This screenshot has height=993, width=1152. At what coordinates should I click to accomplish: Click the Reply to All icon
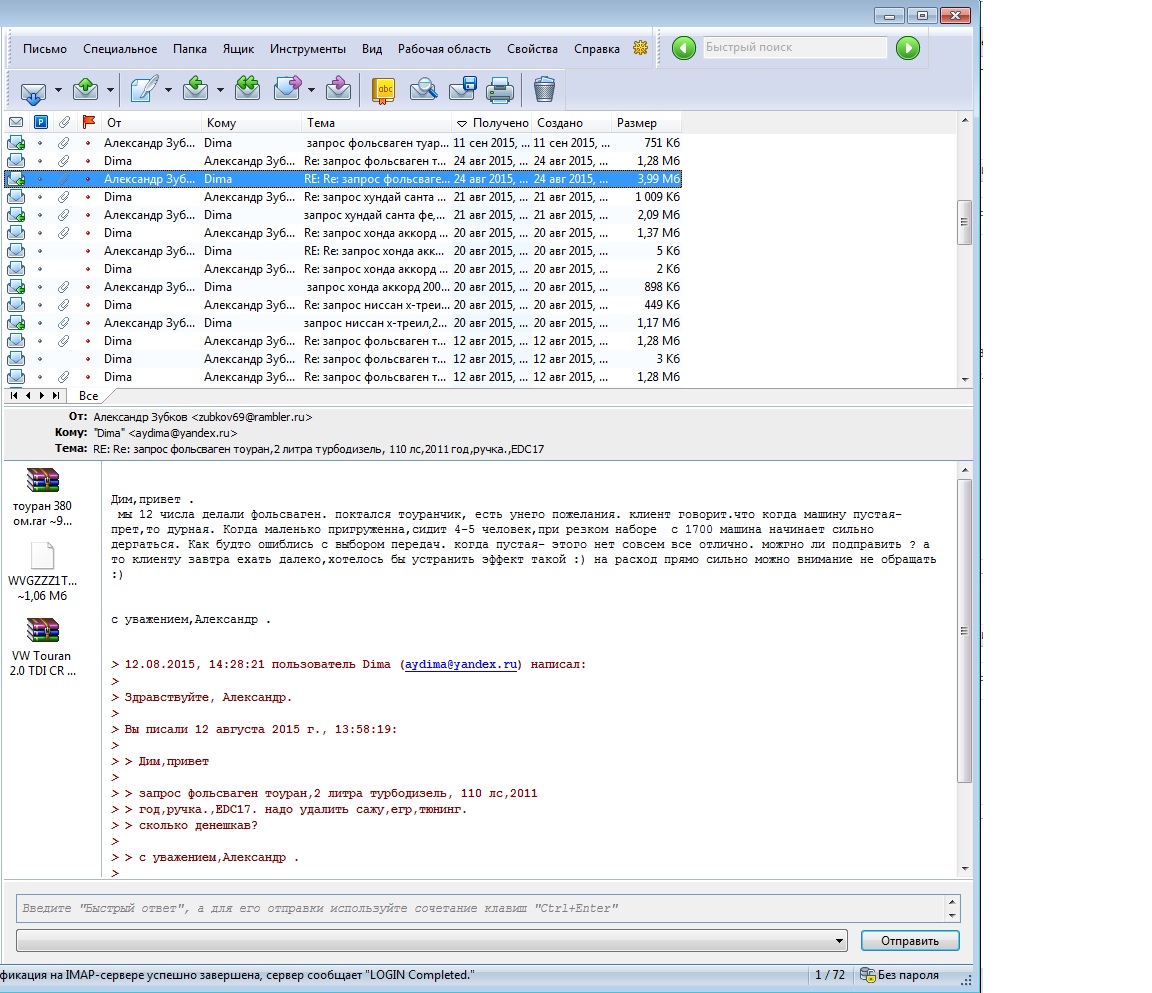248,90
